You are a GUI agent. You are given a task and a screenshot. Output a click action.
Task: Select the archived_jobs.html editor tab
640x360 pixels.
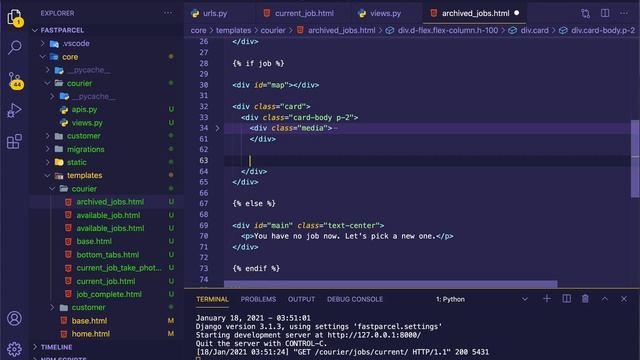475,13
